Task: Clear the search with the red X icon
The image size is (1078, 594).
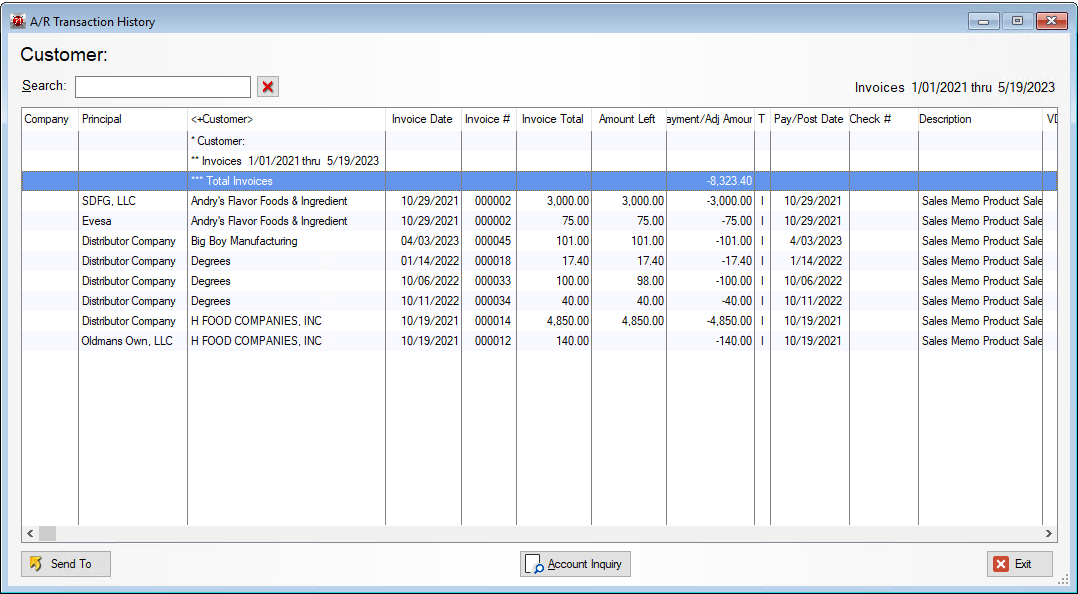Action: pos(268,87)
